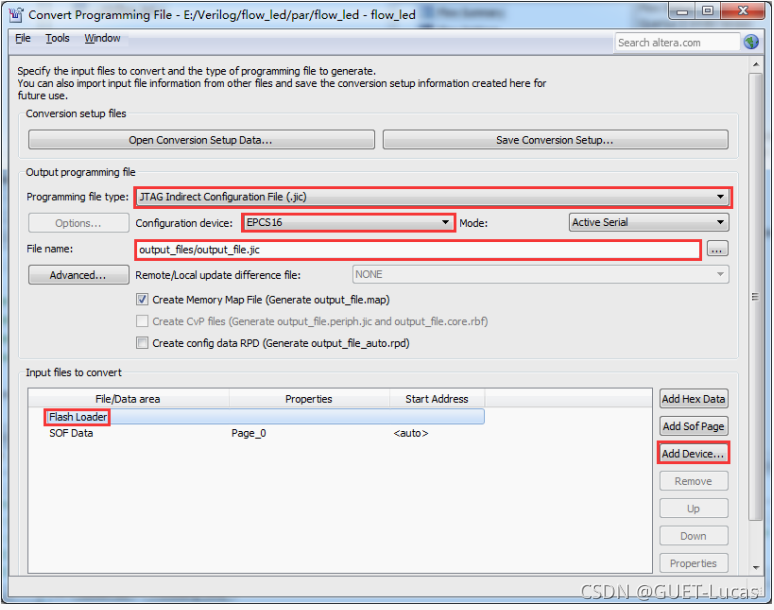This screenshot has height=610, width=774.
Task: Click the Start Address column header
Action: (437, 399)
